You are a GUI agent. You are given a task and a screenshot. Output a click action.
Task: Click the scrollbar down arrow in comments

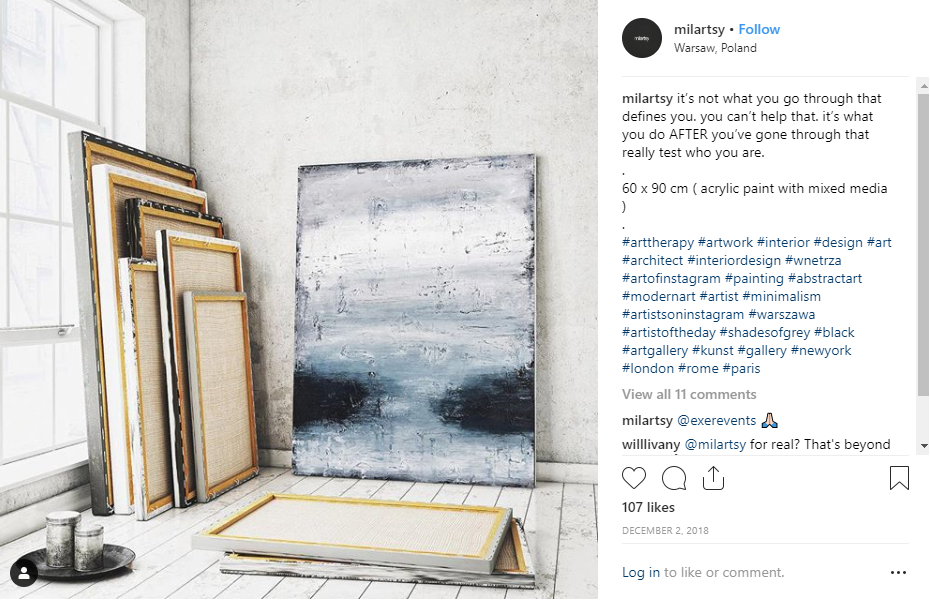(x=923, y=446)
